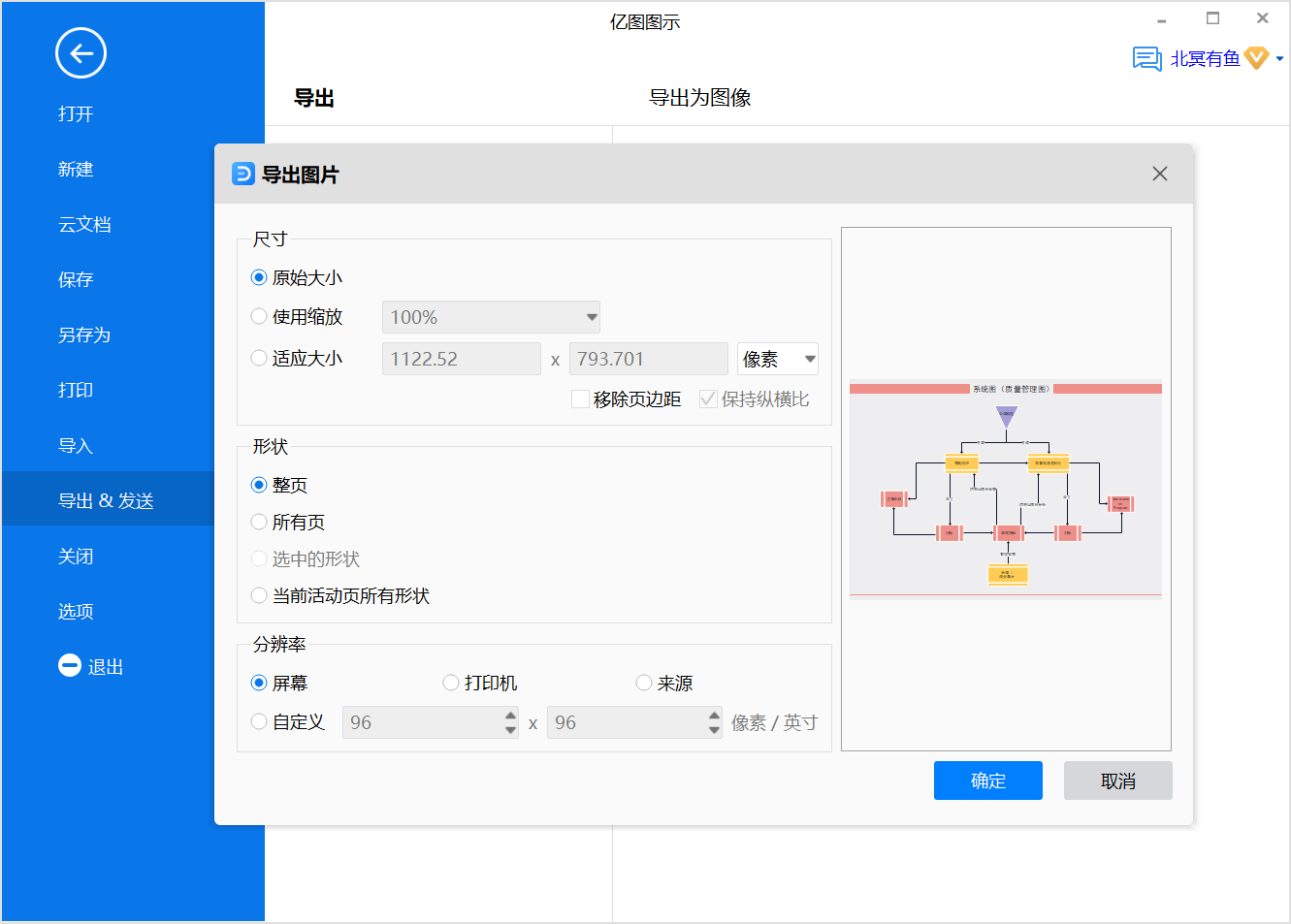Click the 确定 button

(x=987, y=781)
